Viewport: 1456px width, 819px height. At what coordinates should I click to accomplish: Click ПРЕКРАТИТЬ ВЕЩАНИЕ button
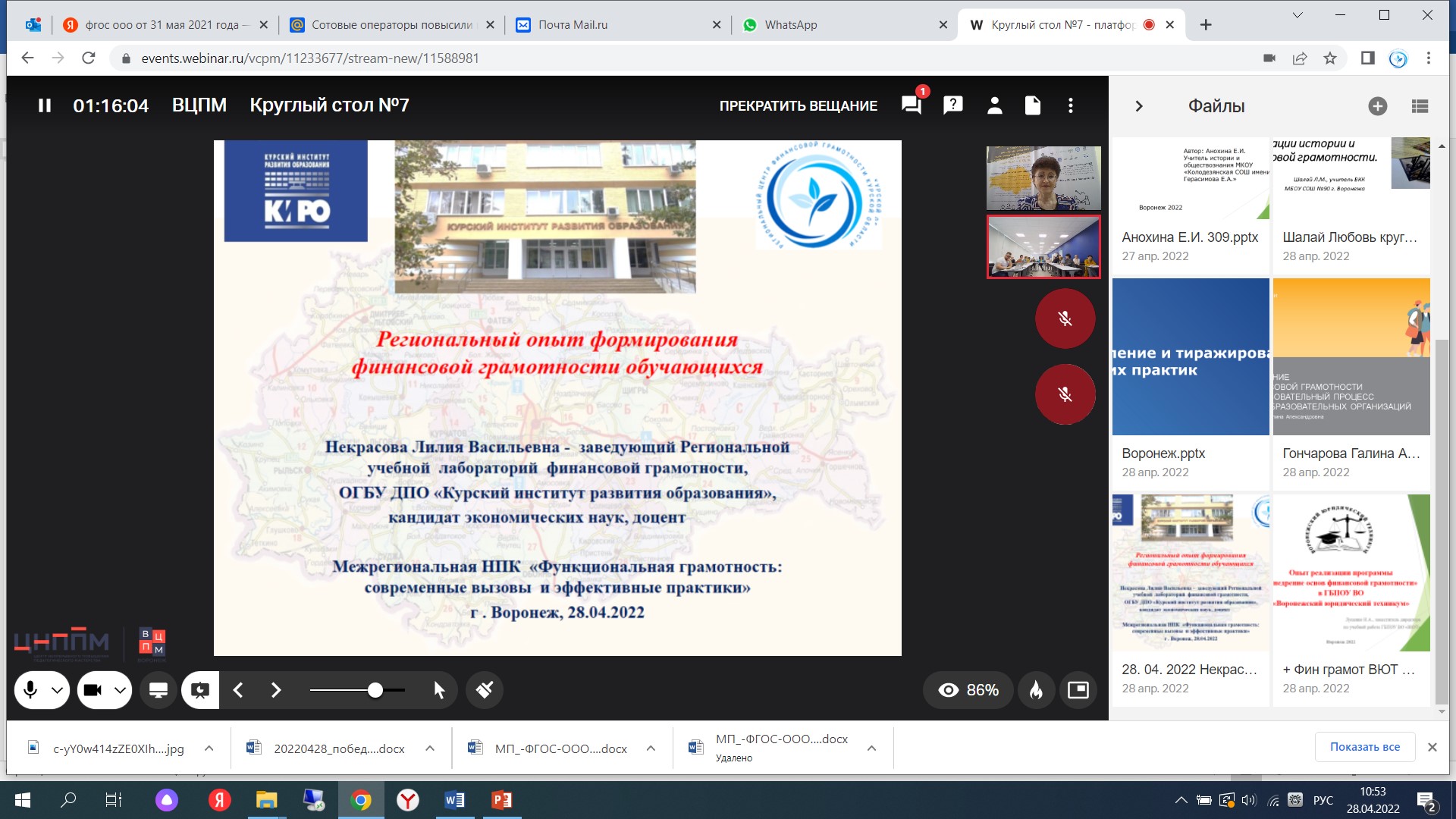point(799,106)
